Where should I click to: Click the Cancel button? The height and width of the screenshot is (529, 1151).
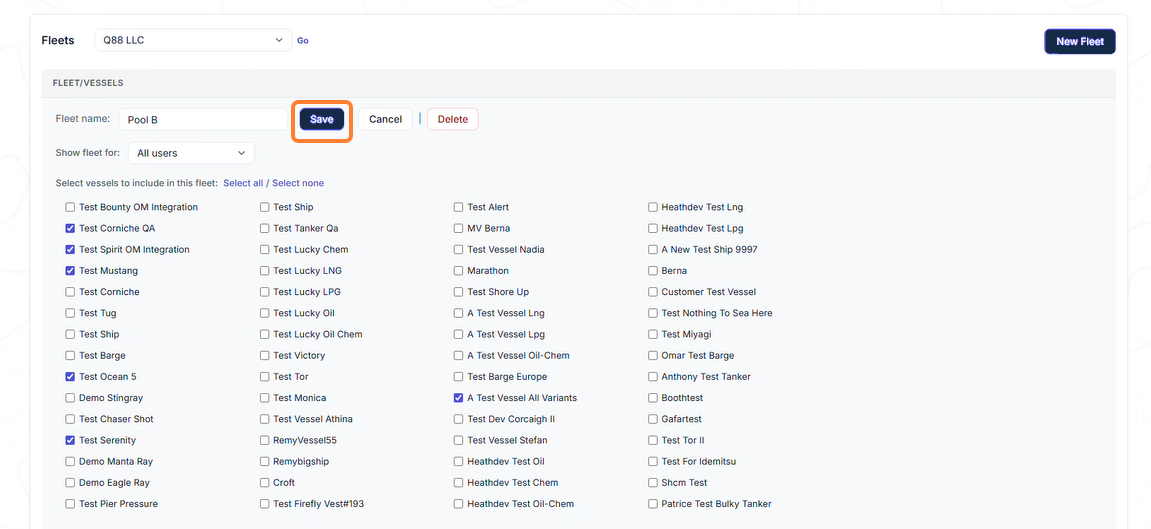(385, 120)
